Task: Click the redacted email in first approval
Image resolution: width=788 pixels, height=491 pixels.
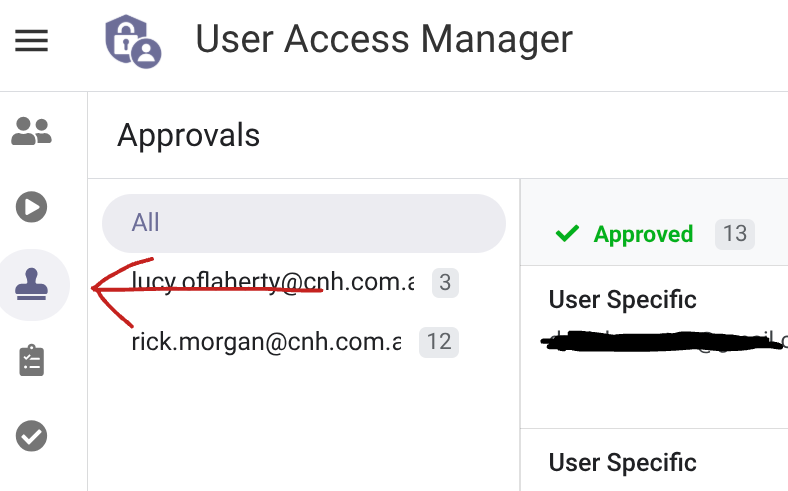Action: tap(660, 344)
